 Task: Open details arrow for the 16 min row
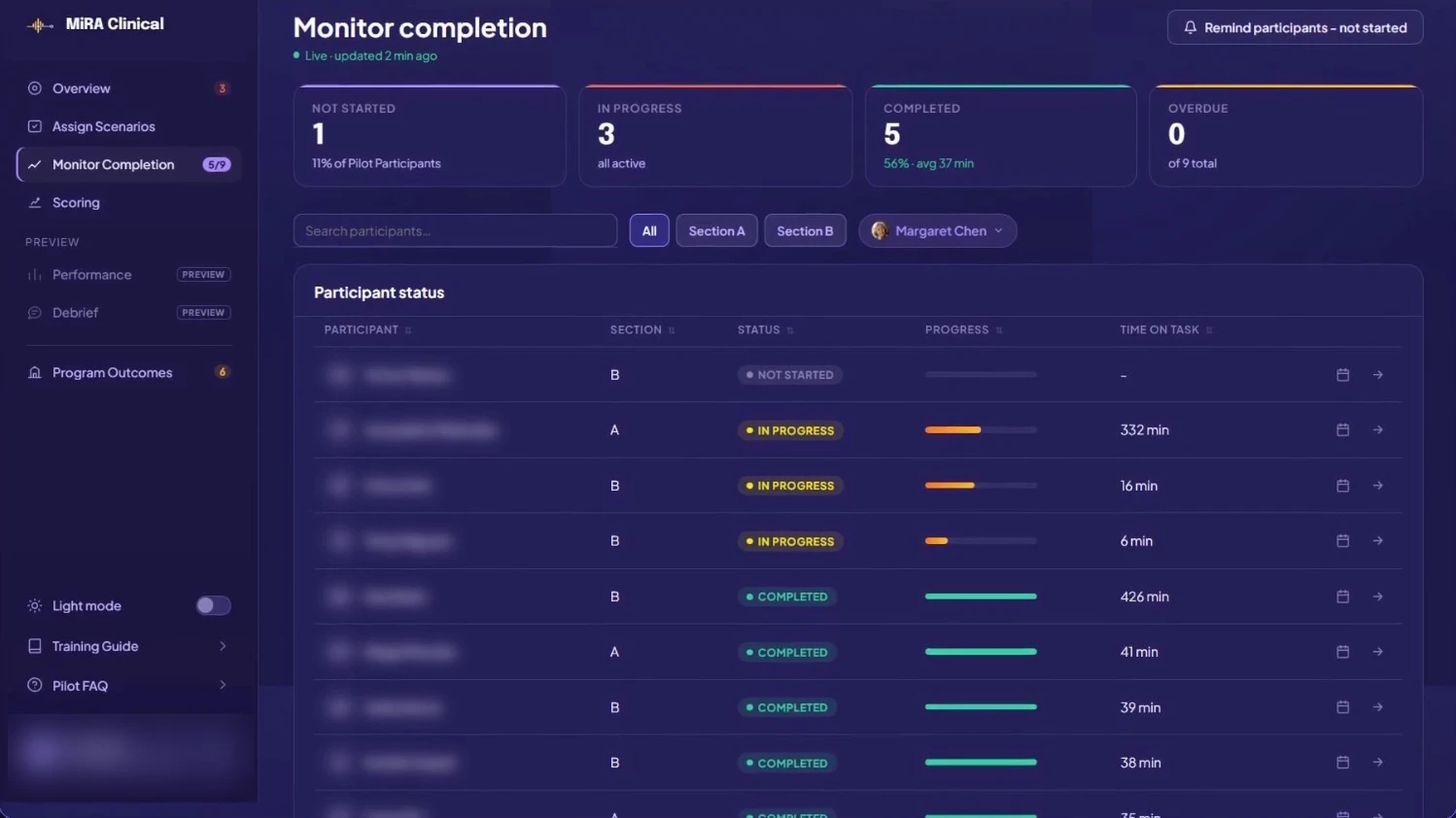click(1377, 485)
